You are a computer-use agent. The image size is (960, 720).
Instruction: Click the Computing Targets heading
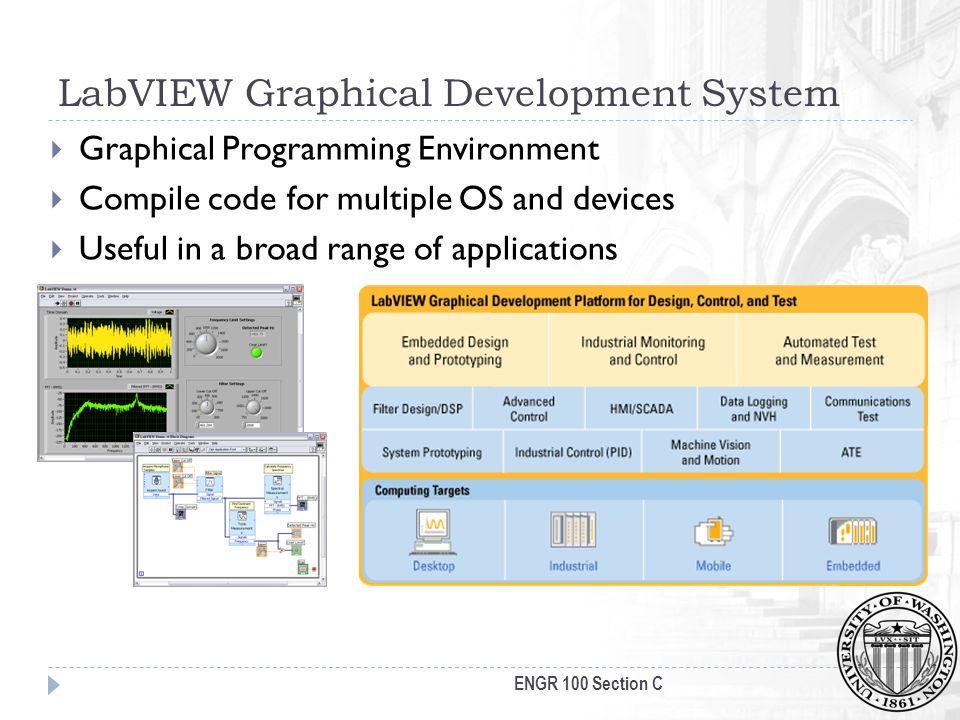422,490
